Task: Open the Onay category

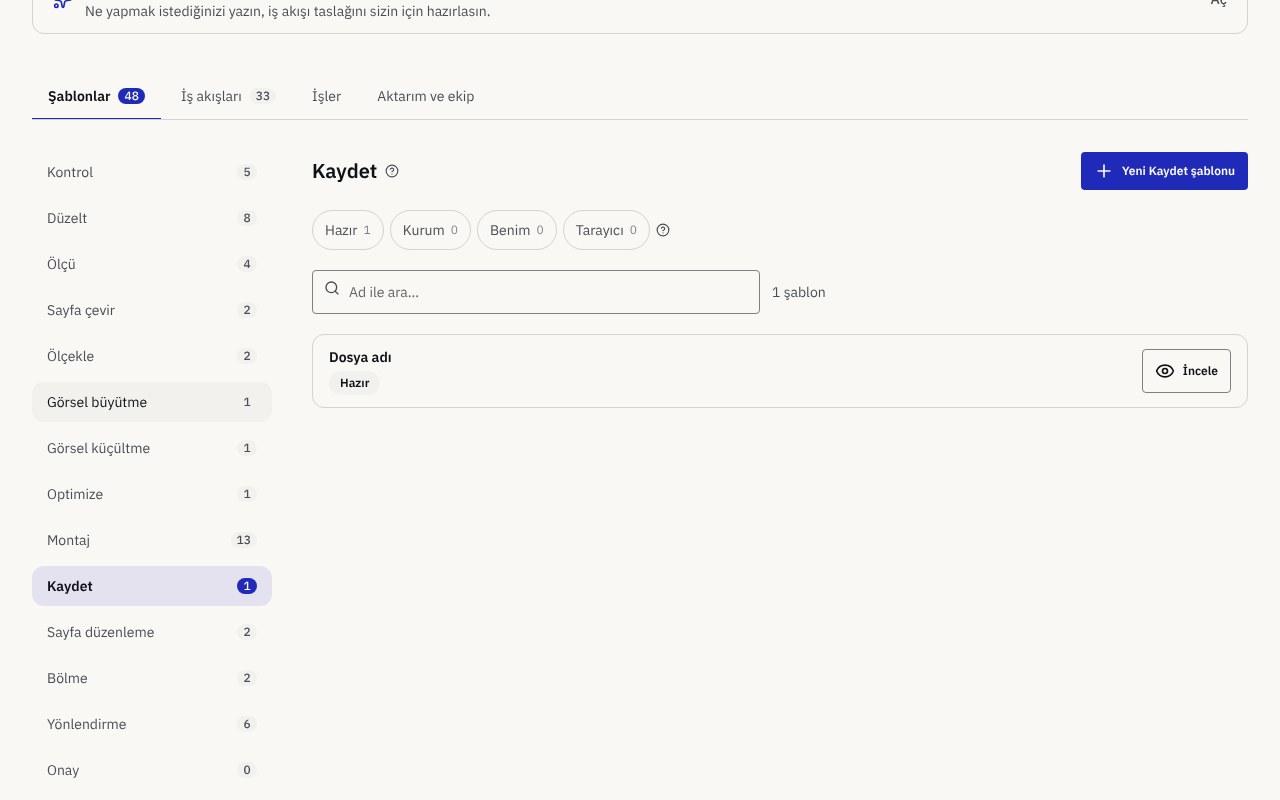Action: coord(152,770)
